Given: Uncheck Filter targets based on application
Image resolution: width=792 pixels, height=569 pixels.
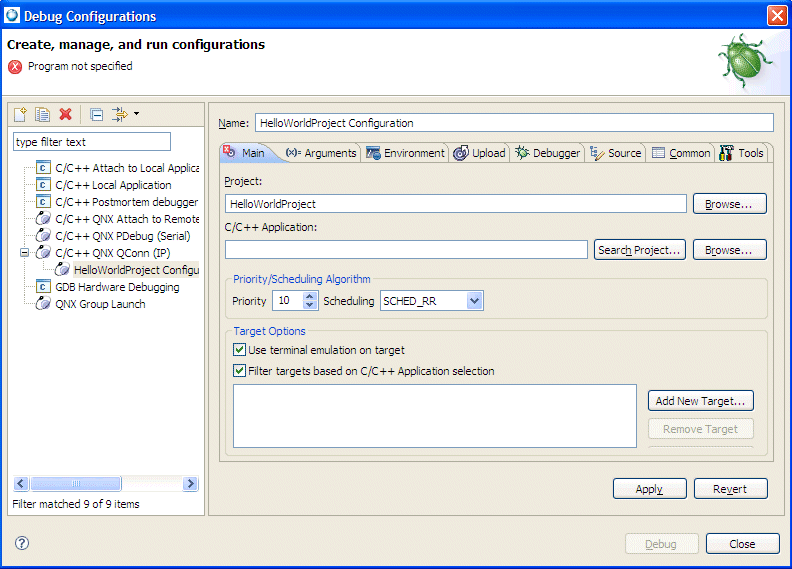Looking at the screenshot, I should (x=239, y=371).
